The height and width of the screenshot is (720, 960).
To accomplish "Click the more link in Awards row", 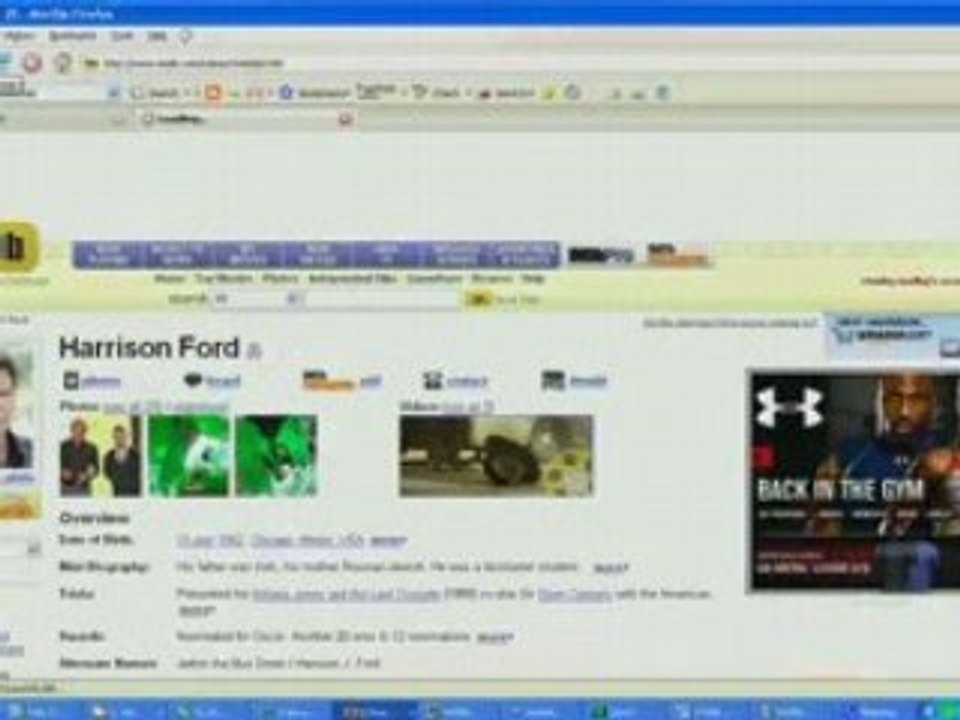I will tap(494, 637).
